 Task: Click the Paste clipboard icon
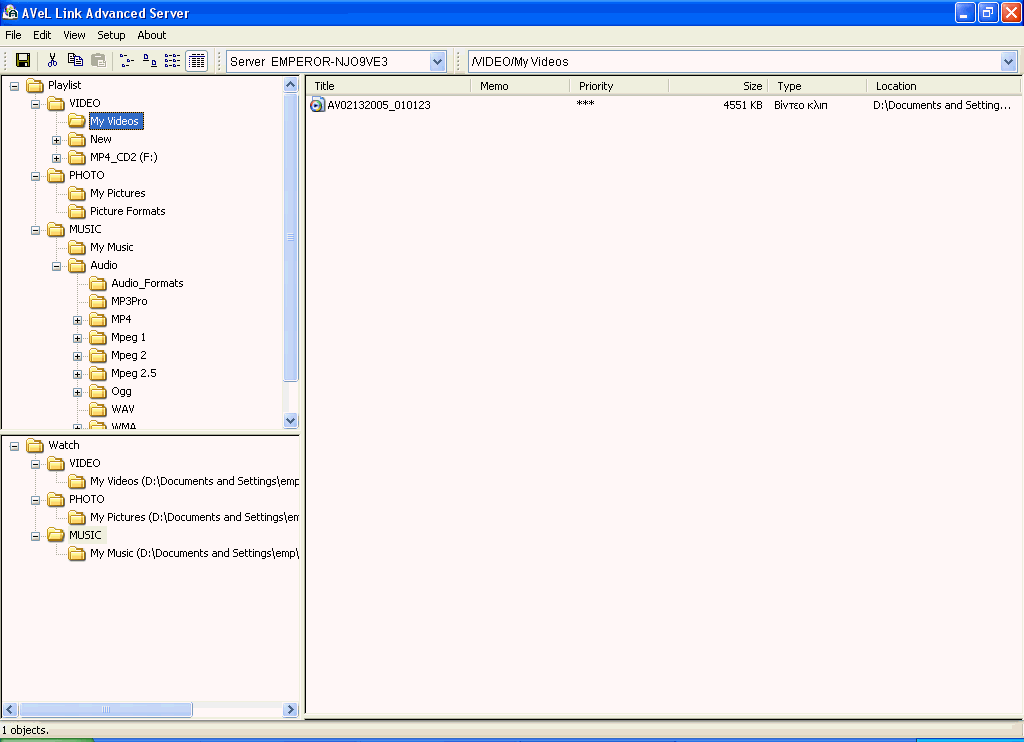(99, 61)
